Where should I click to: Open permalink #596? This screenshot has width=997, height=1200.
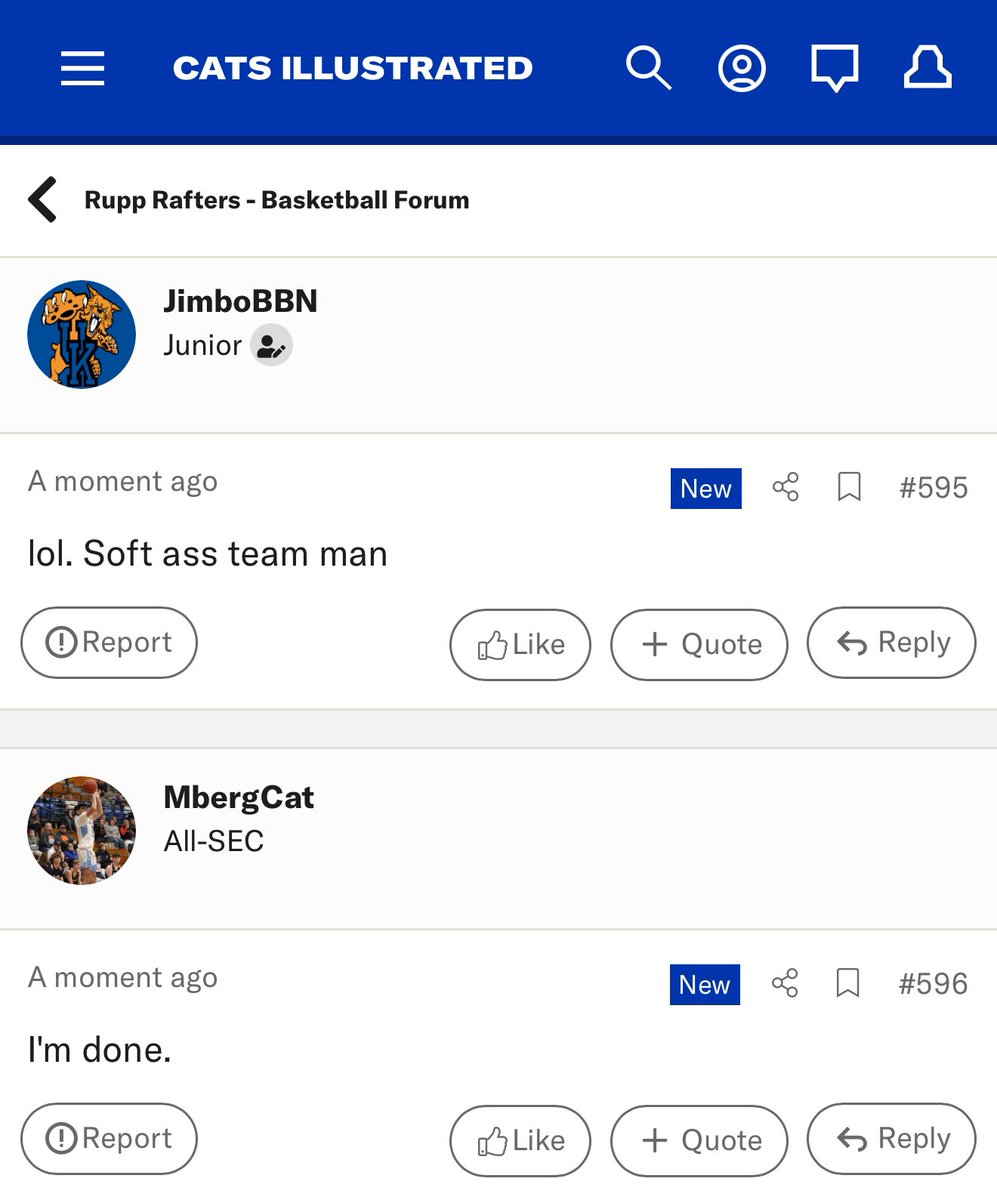click(933, 984)
